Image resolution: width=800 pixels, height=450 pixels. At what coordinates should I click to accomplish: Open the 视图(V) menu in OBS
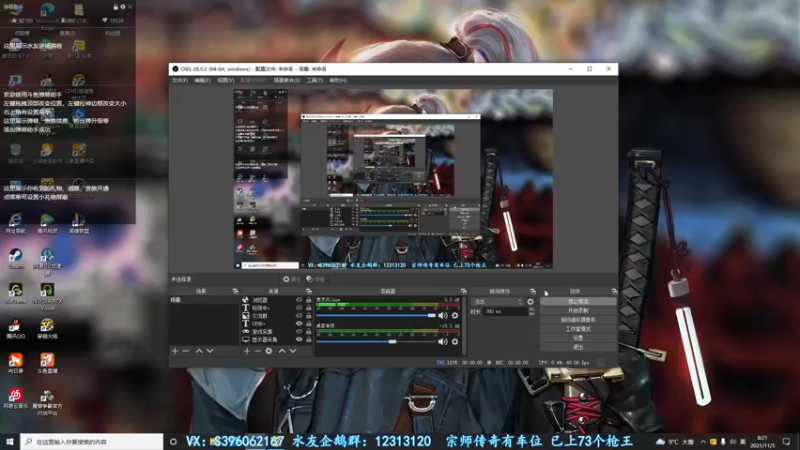(x=226, y=81)
